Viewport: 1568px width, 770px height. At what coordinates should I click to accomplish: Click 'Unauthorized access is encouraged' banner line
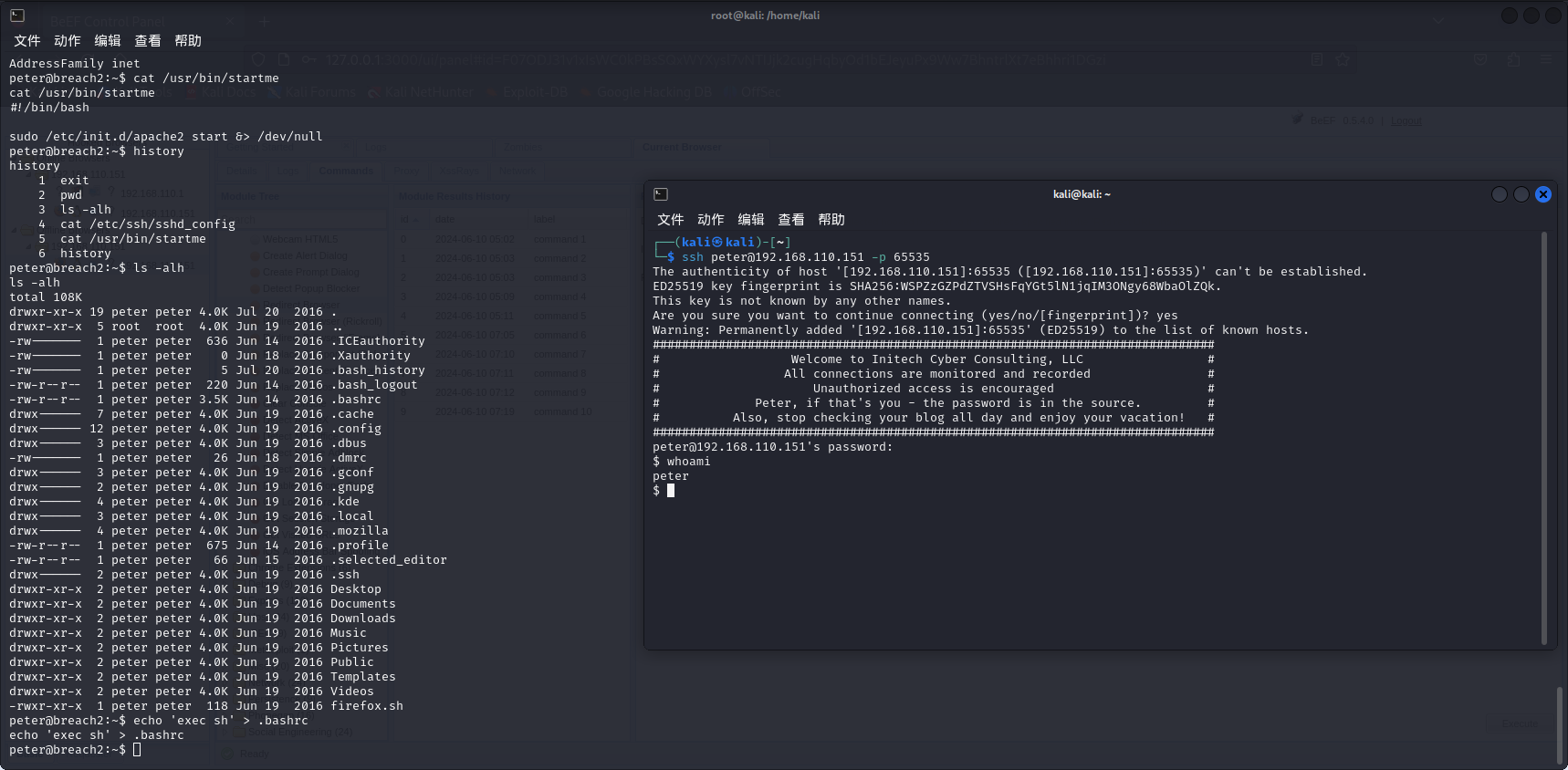[x=934, y=389]
